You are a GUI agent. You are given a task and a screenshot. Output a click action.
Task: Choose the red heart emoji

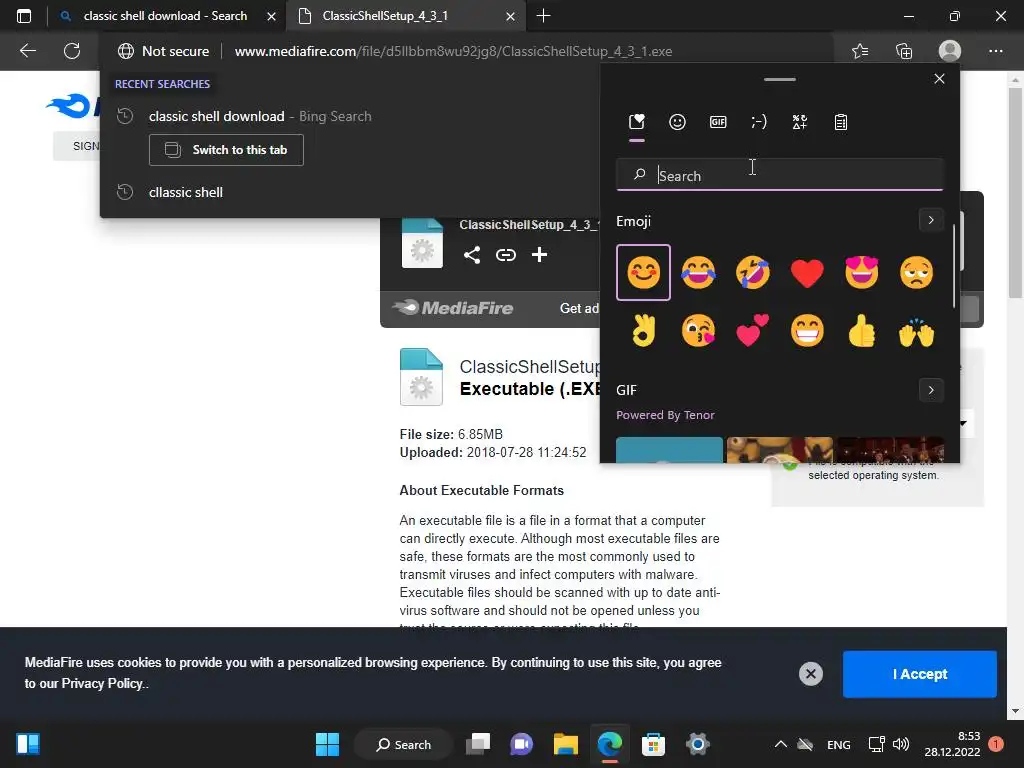[x=807, y=272]
